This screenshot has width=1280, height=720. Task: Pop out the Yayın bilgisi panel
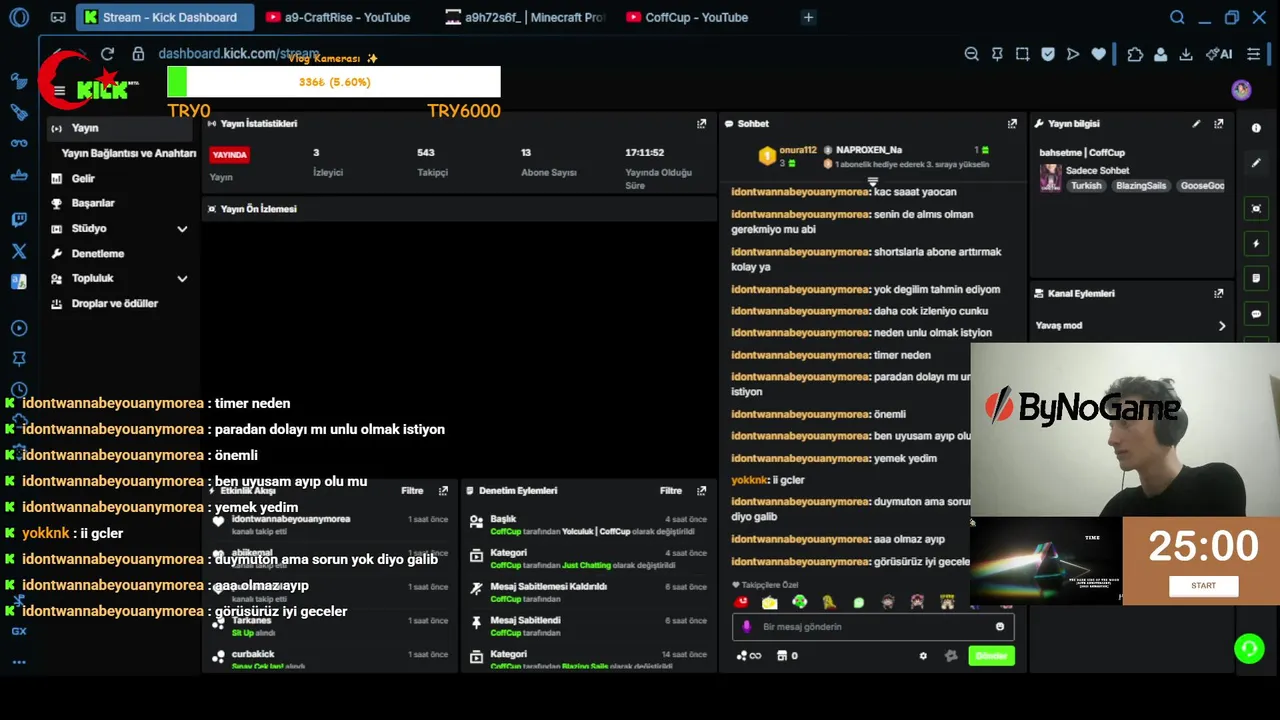pyautogui.click(x=1218, y=124)
